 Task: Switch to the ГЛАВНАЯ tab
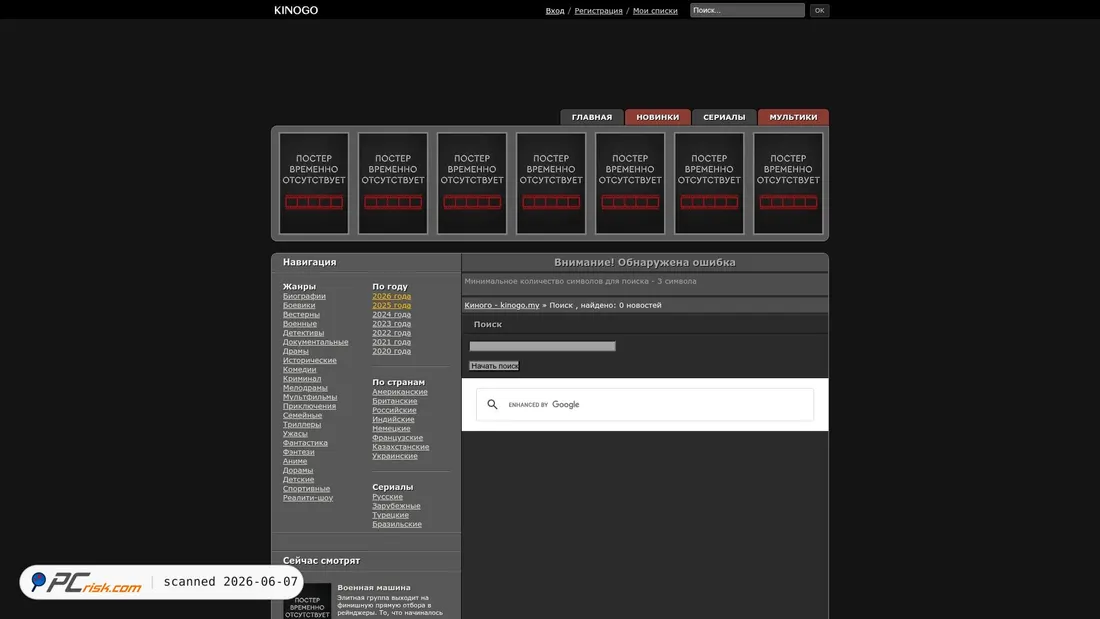591,117
